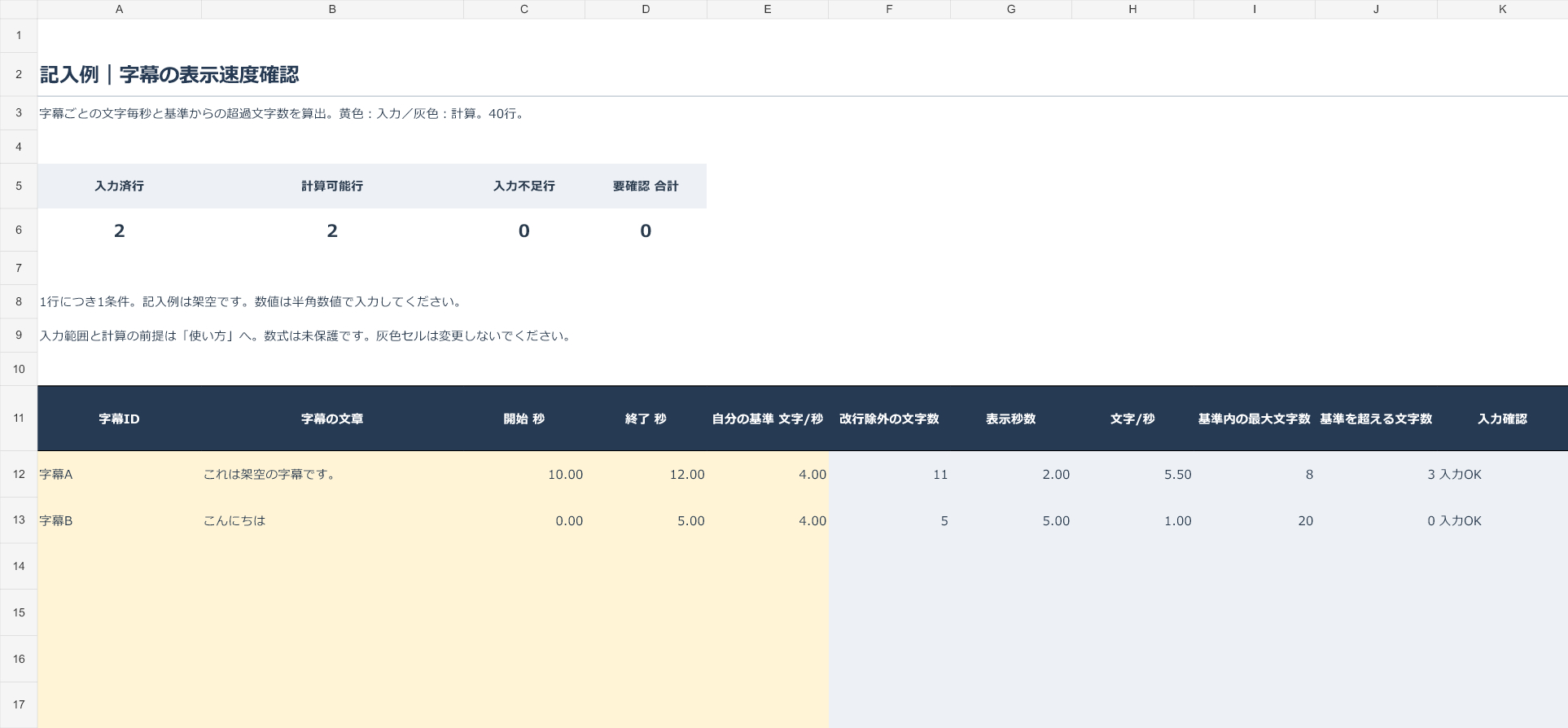Click the title 記入例｜字幕の表示速度確認
Image resolution: width=1568 pixels, height=728 pixels.
tap(169, 75)
